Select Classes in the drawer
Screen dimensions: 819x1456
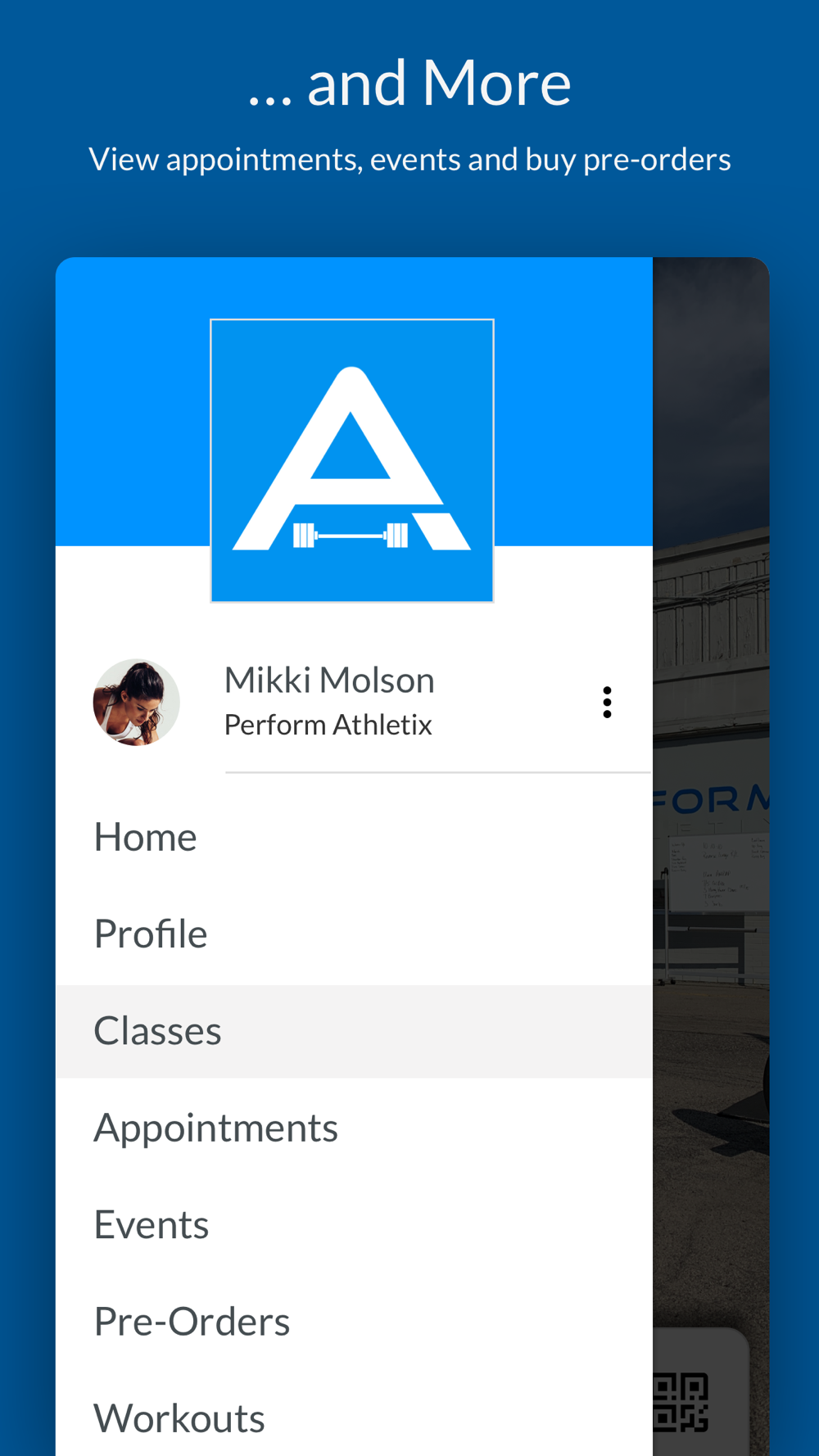[354, 1031]
